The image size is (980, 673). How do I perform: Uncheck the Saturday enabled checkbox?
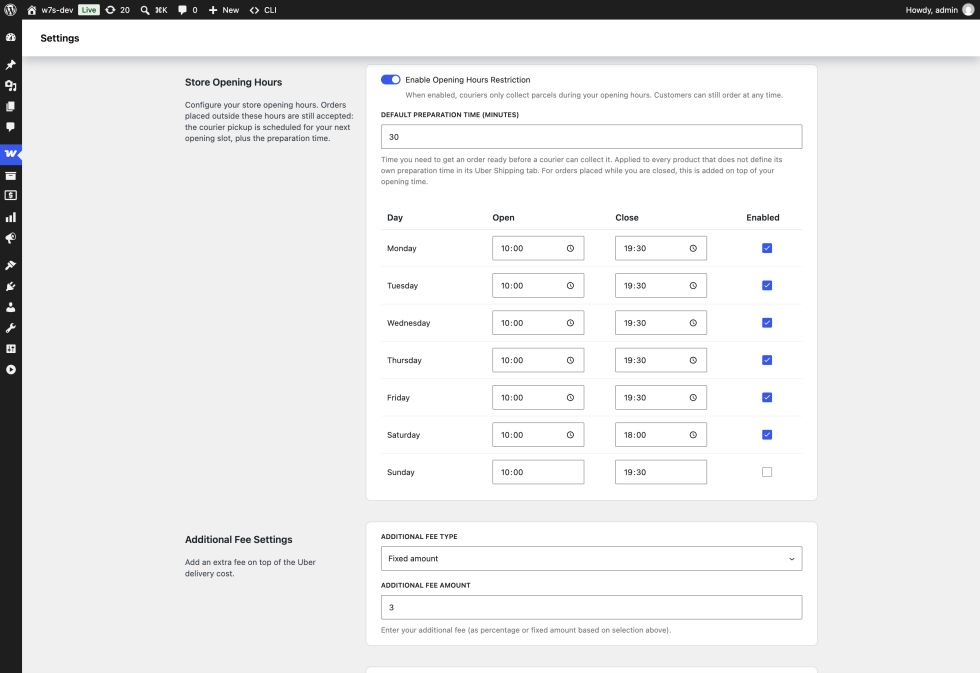767,435
